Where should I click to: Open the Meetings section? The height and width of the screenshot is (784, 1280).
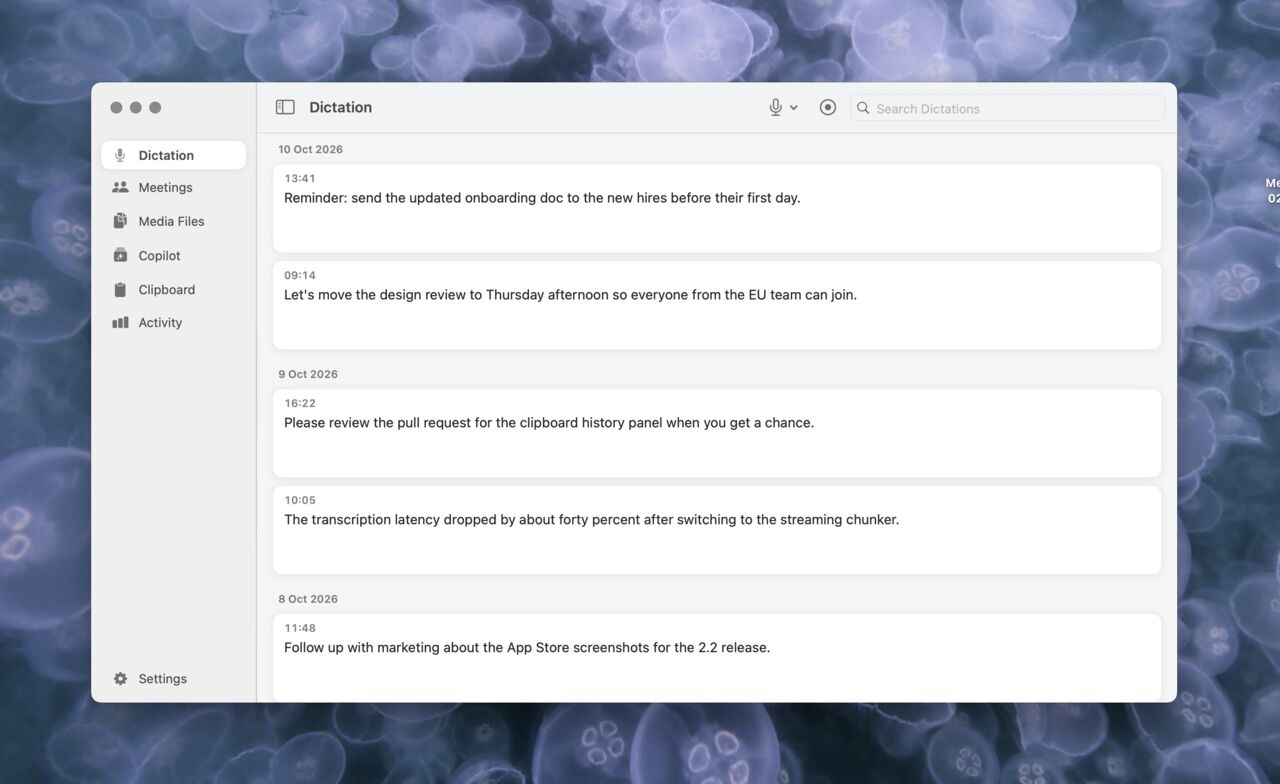click(x=173, y=187)
